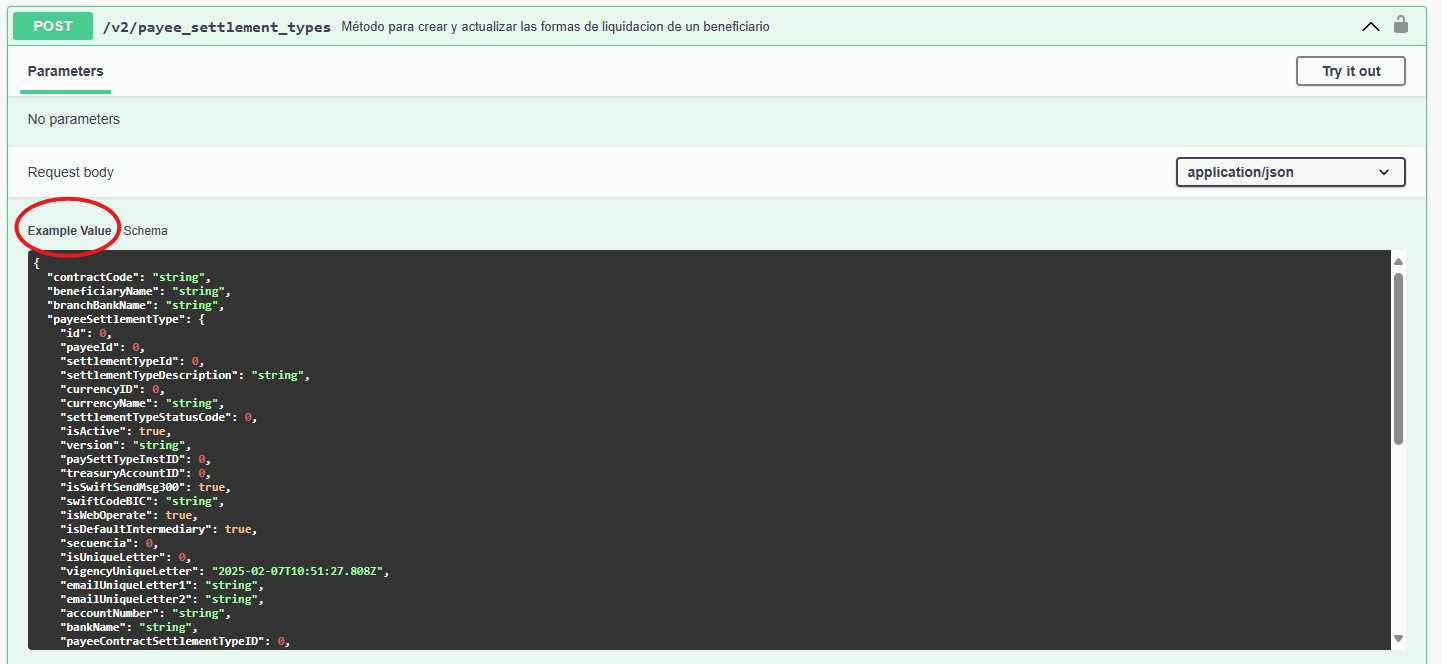
Task: Select the Parameters tab
Action: (65, 71)
